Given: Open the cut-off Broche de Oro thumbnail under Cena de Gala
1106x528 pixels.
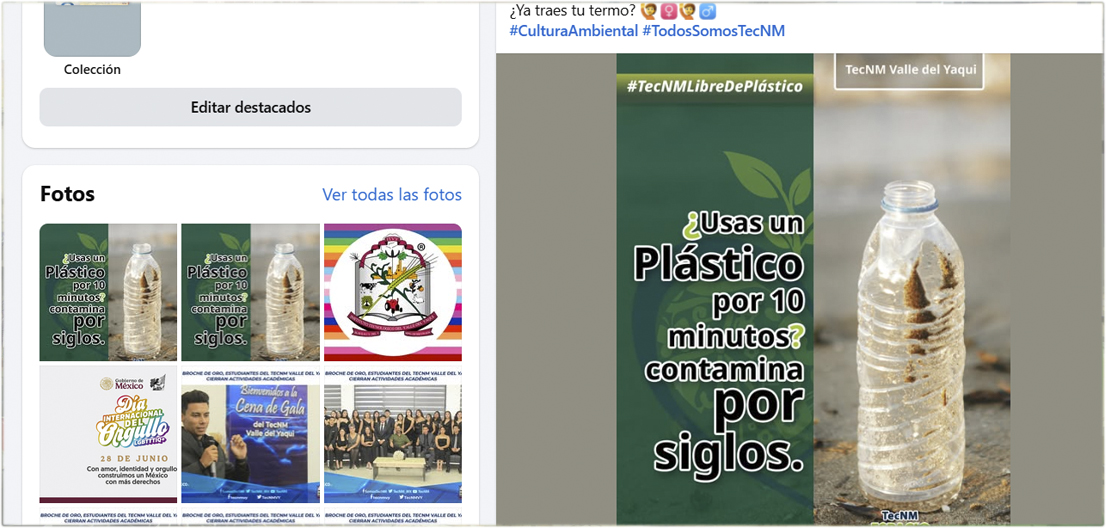Looking at the screenshot, I should pyautogui.click(x=250, y=516).
